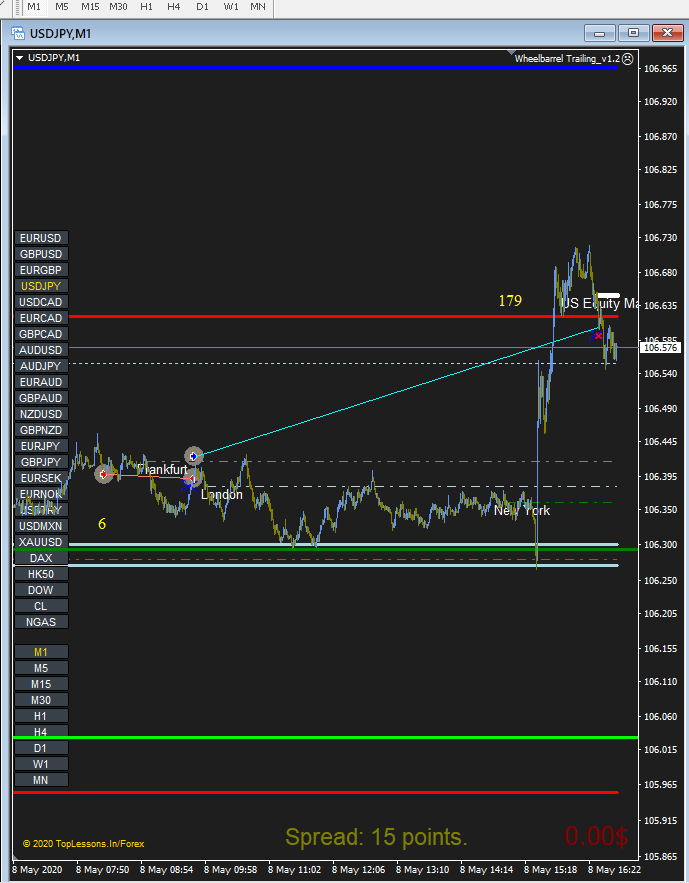Image resolution: width=689 pixels, height=883 pixels.
Task: Load the USDCAD chart button
Action: click(41, 302)
